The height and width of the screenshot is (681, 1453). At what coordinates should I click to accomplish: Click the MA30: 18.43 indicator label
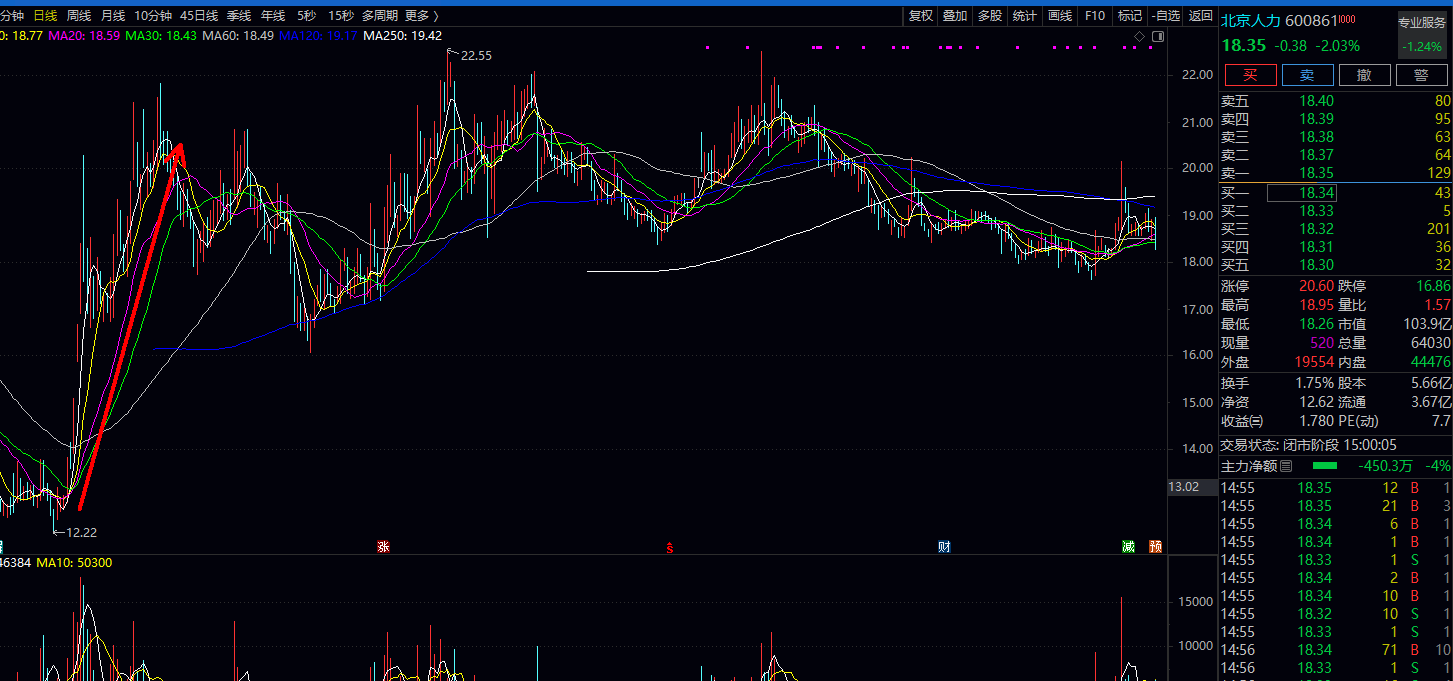[x=161, y=35]
